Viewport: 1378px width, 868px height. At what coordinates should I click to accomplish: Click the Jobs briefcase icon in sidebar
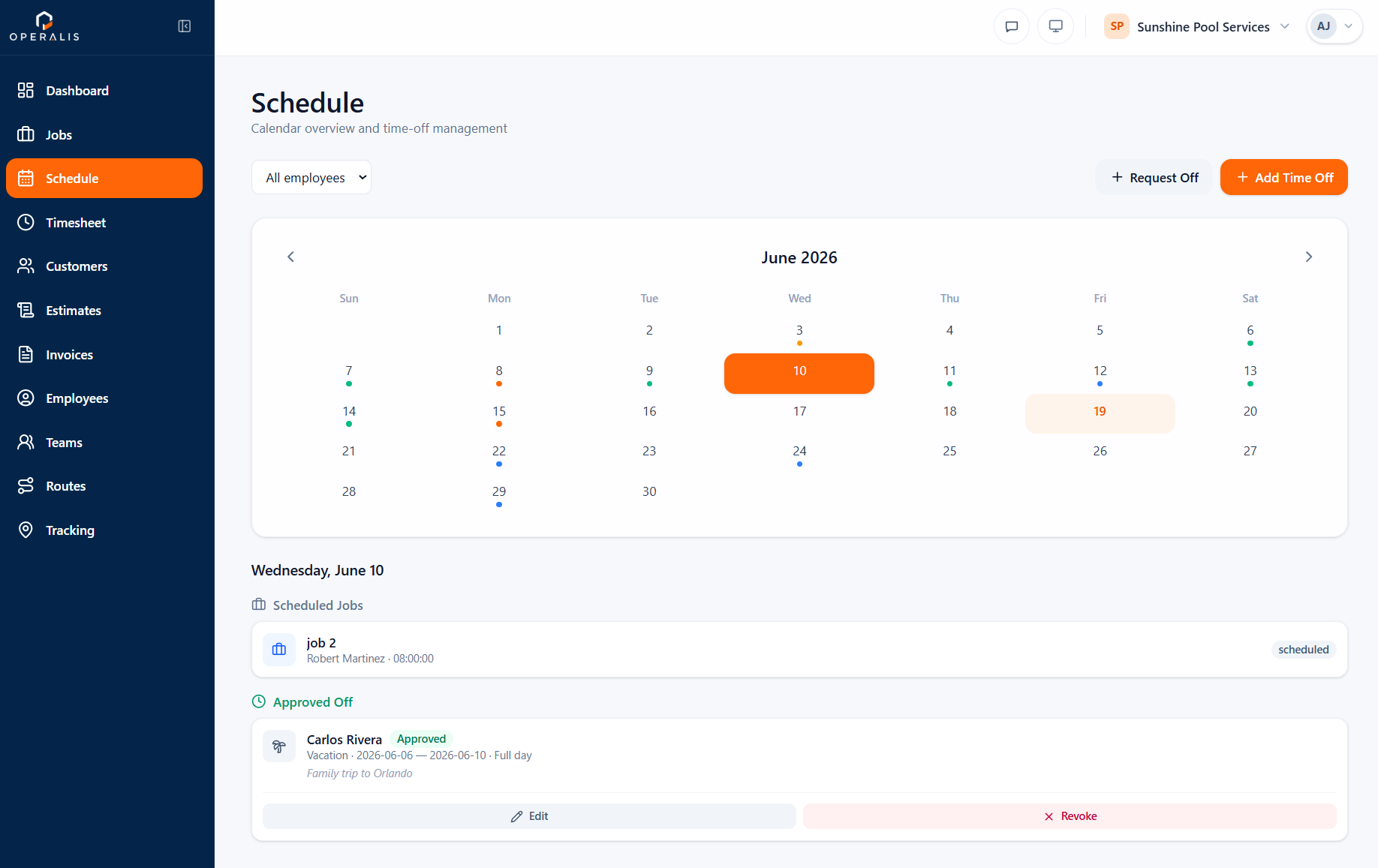[x=26, y=134]
